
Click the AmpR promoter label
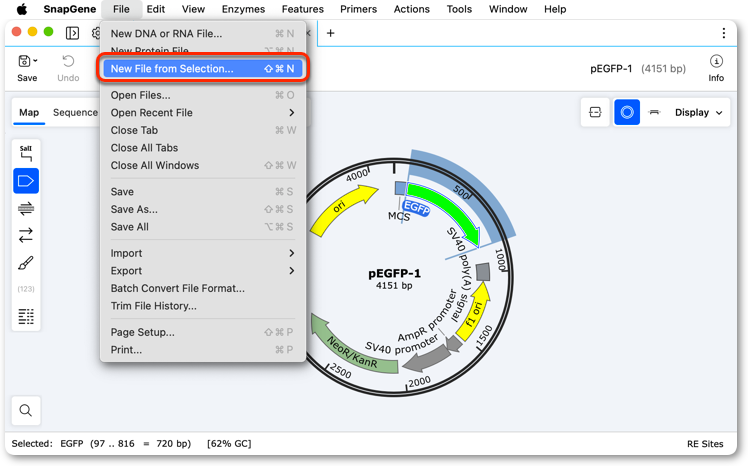pyautogui.click(x=427, y=315)
